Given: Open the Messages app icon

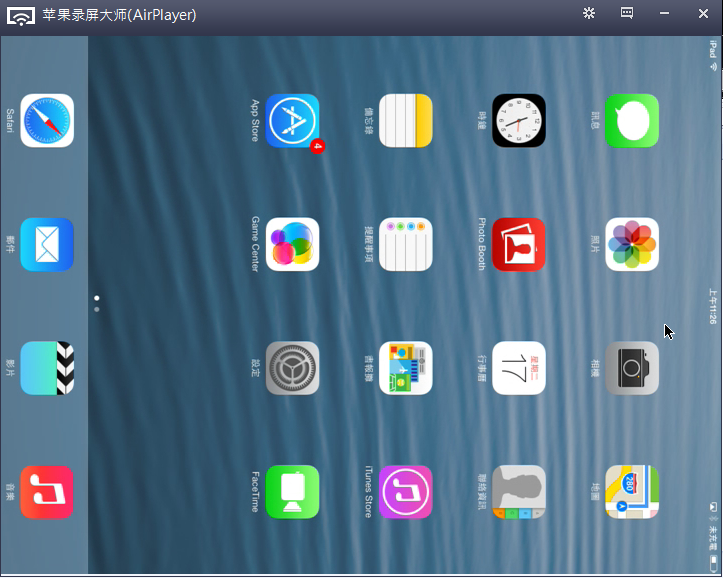Looking at the screenshot, I should [x=632, y=121].
